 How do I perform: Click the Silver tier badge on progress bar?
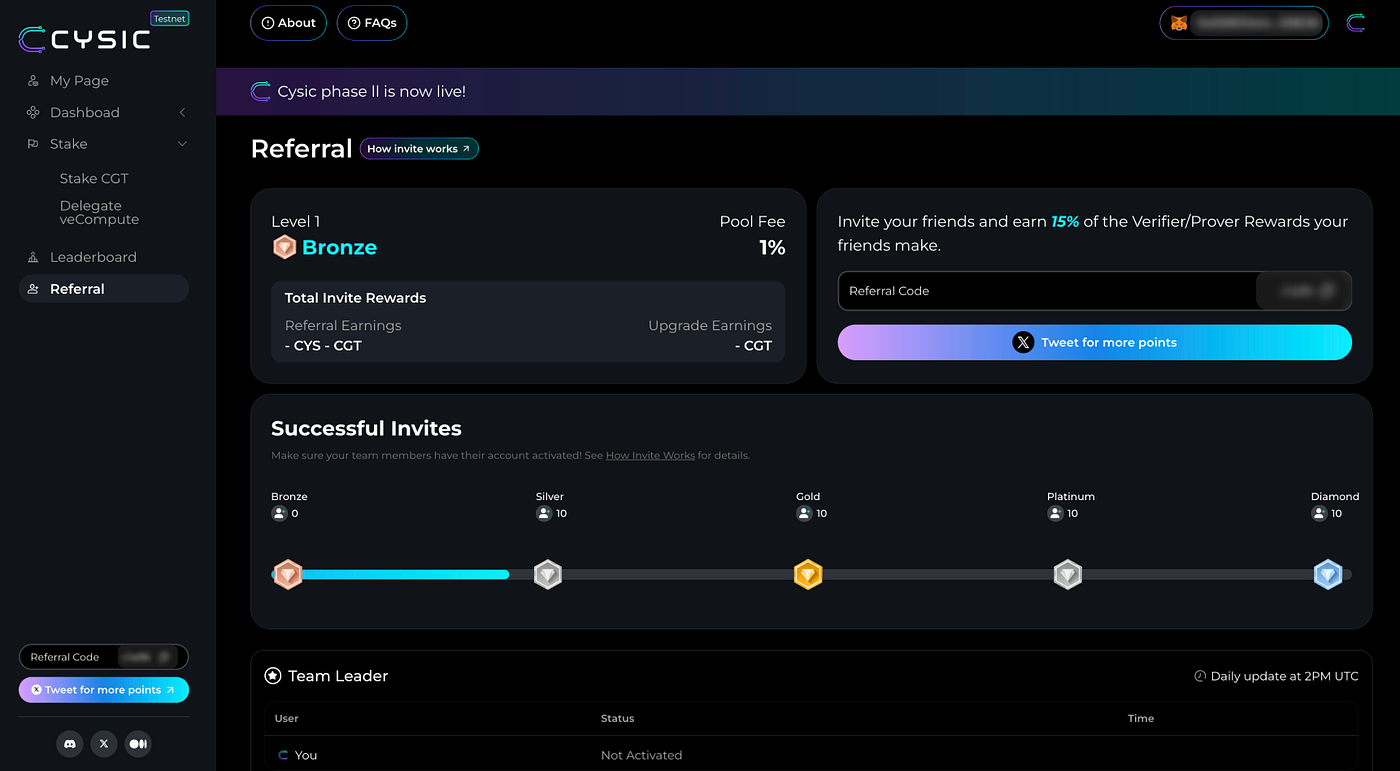[547, 574]
